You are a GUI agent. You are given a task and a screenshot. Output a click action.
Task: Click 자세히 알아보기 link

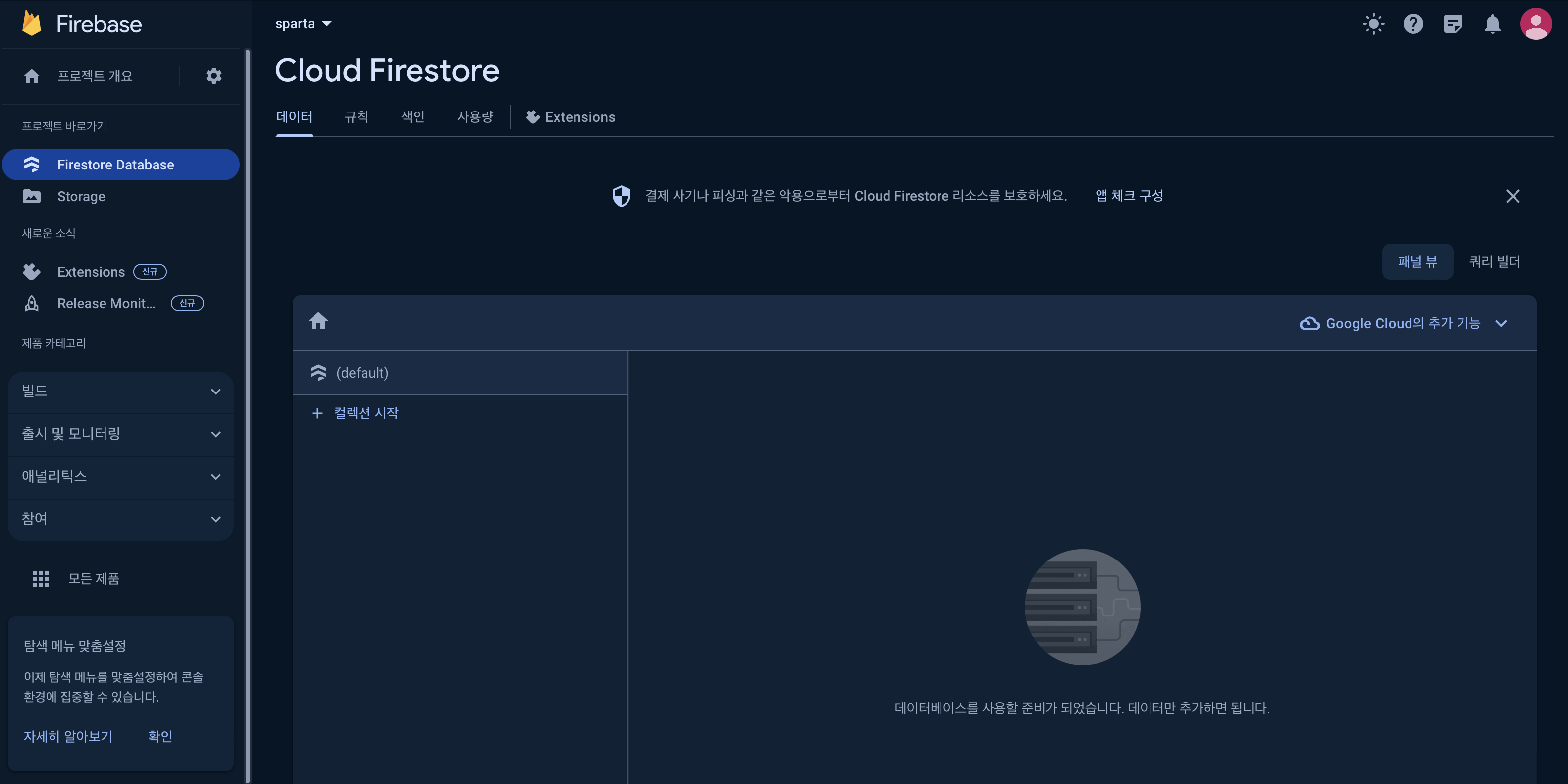[x=68, y=737]
